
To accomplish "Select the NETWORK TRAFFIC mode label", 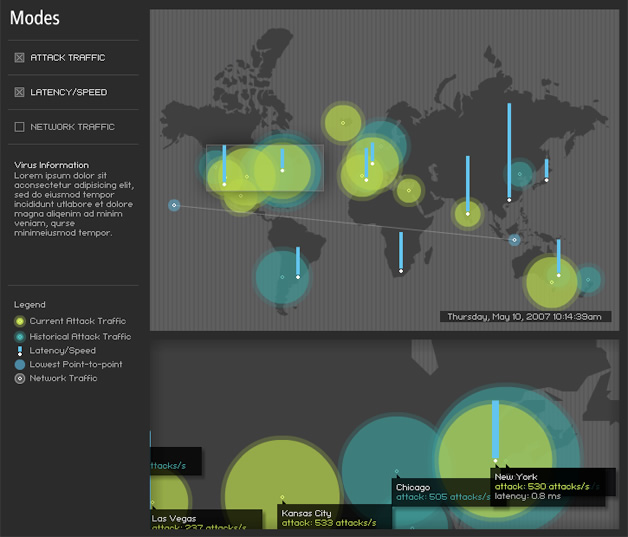I will 72,127.
